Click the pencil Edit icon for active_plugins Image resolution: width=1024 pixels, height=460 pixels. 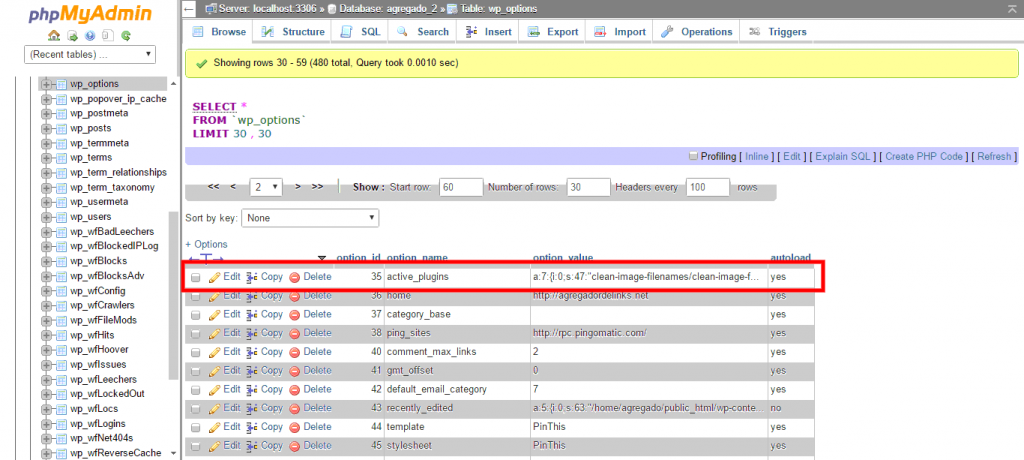pyautogui.click(x=214, y=277)
